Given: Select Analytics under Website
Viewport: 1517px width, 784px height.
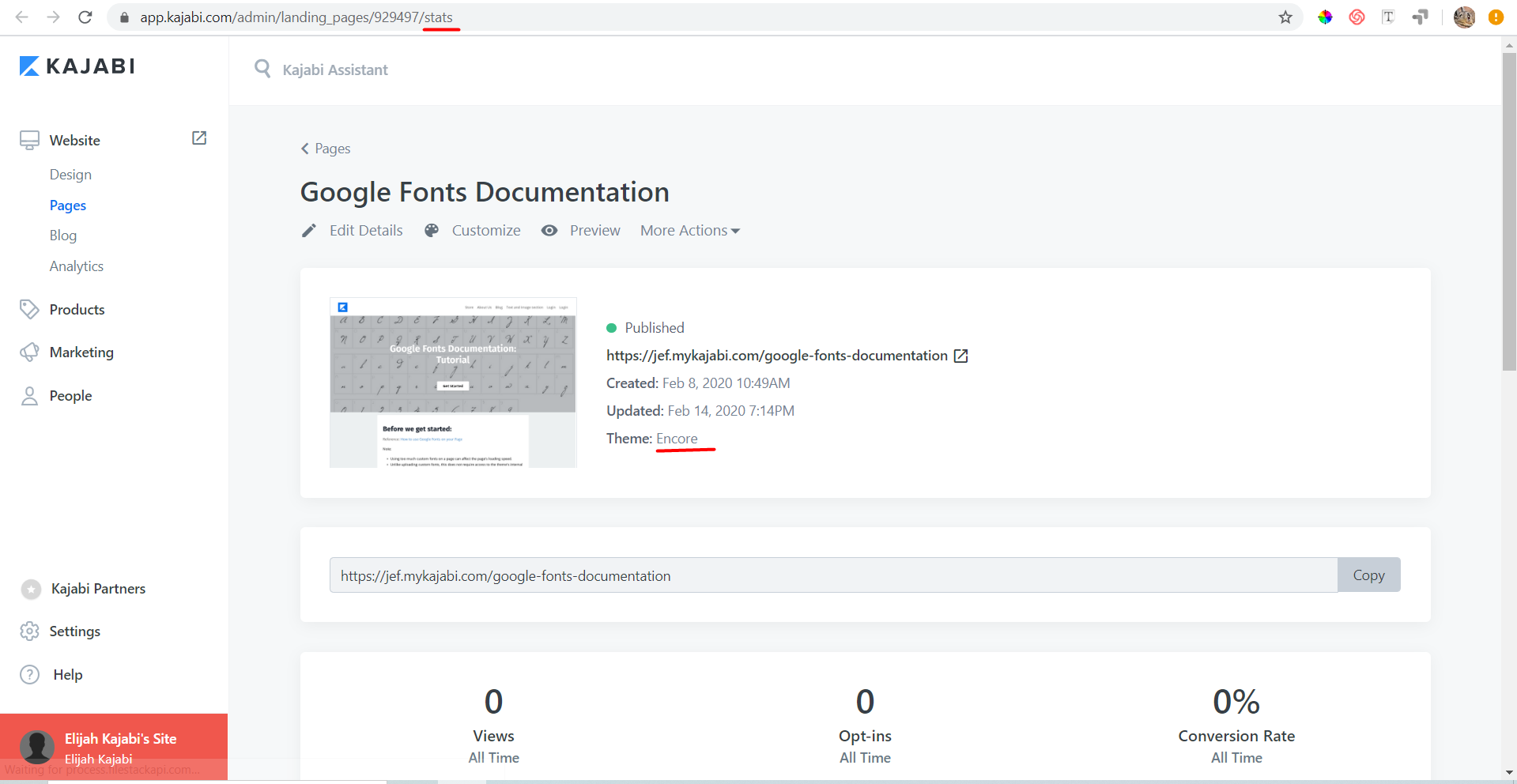Looking at the screenshot, I should click(x=77, y=266).
